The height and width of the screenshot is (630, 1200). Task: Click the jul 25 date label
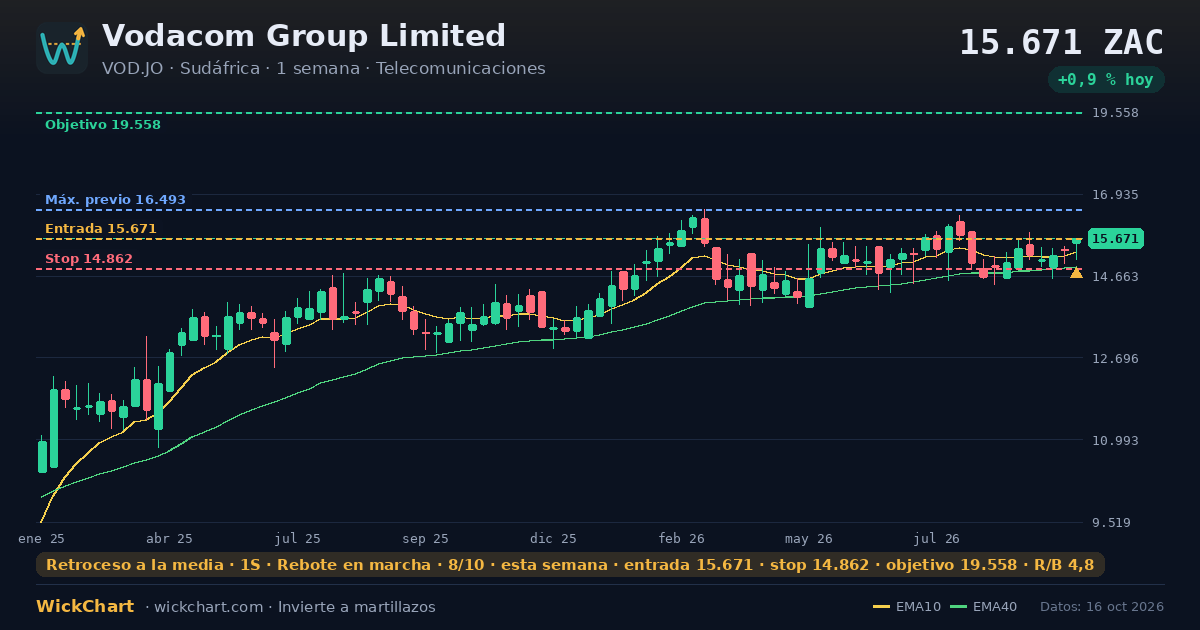(298, 539)
